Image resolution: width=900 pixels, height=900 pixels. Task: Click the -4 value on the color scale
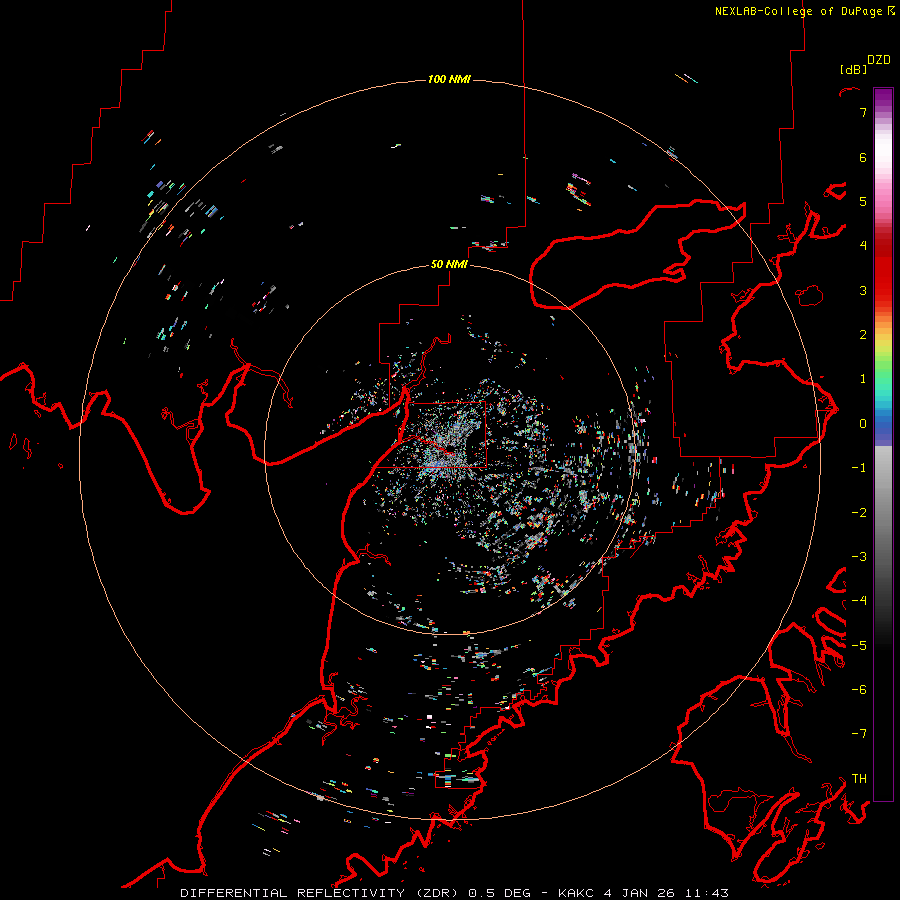click(859, 601)
